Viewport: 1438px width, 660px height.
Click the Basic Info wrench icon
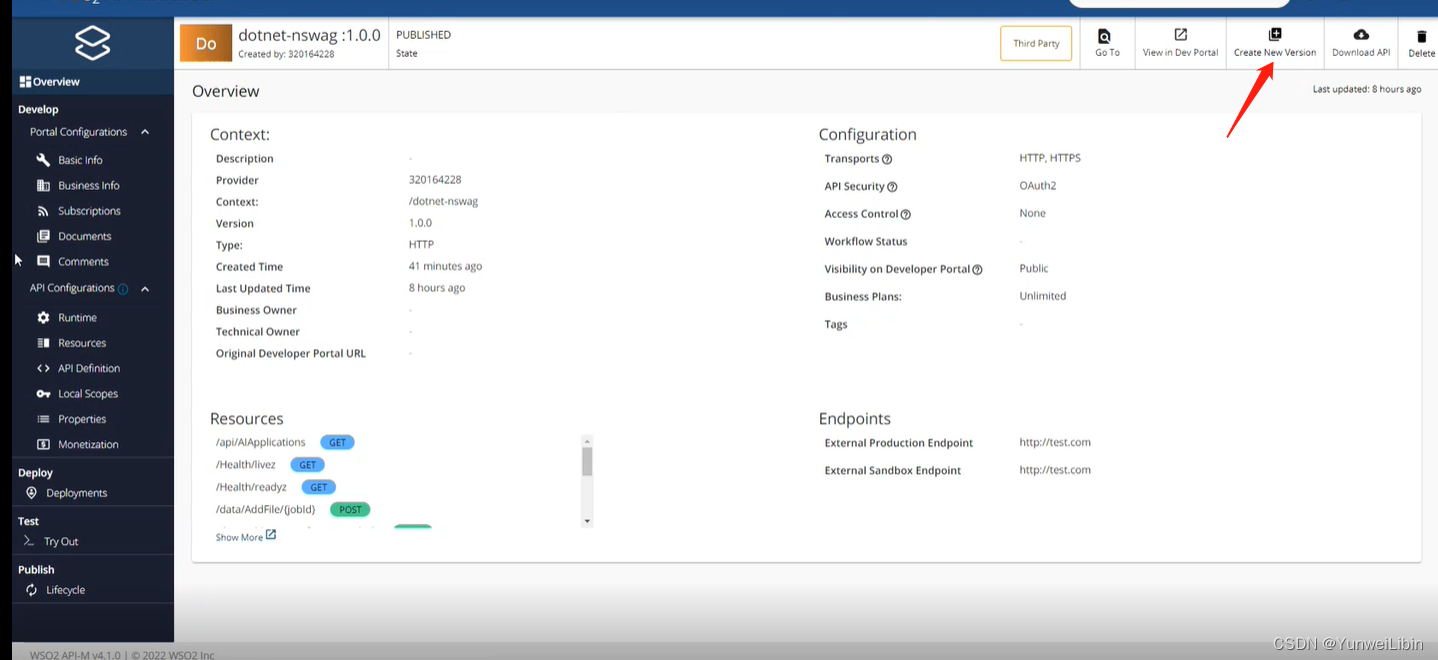coord(43,160)
